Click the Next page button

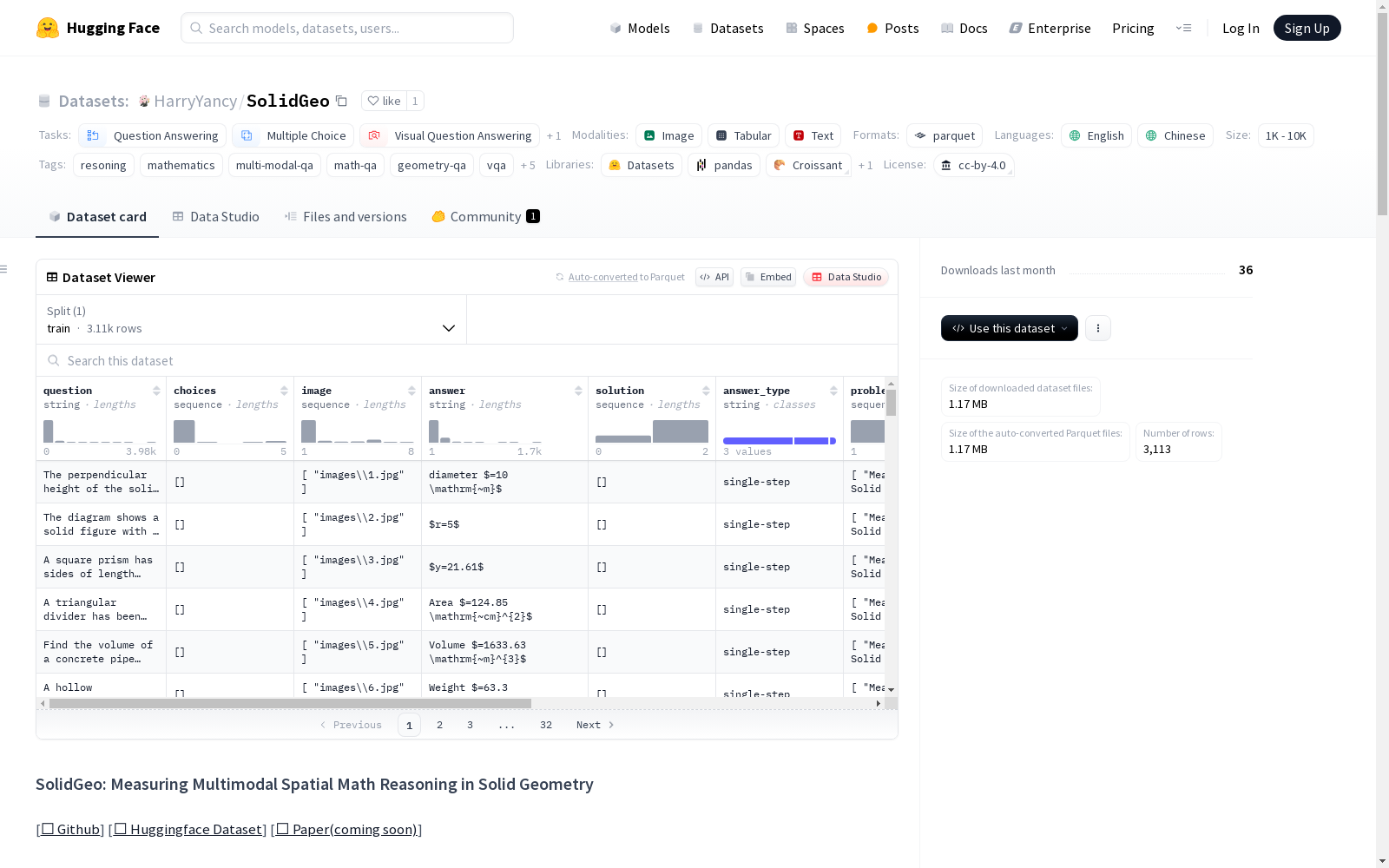click(x=596, y=725)
